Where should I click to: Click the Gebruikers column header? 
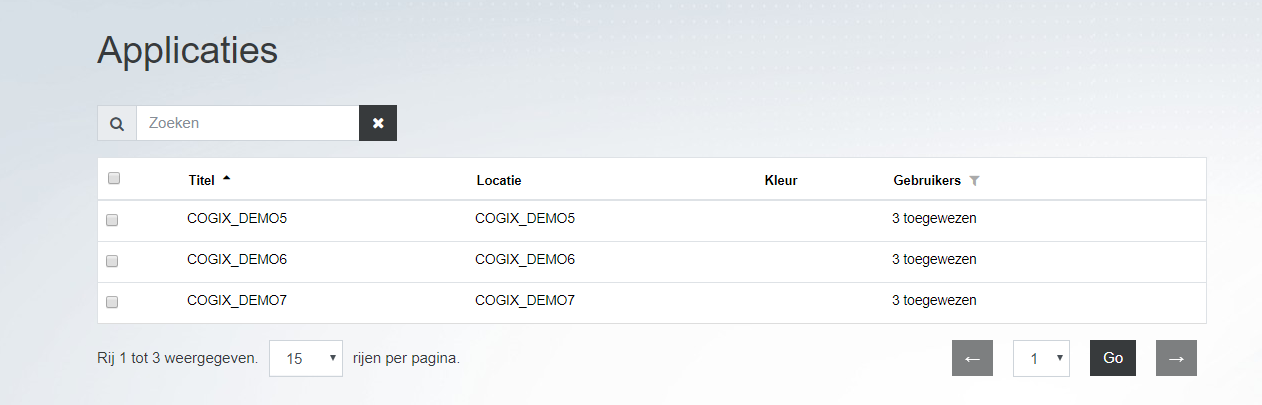927,181
